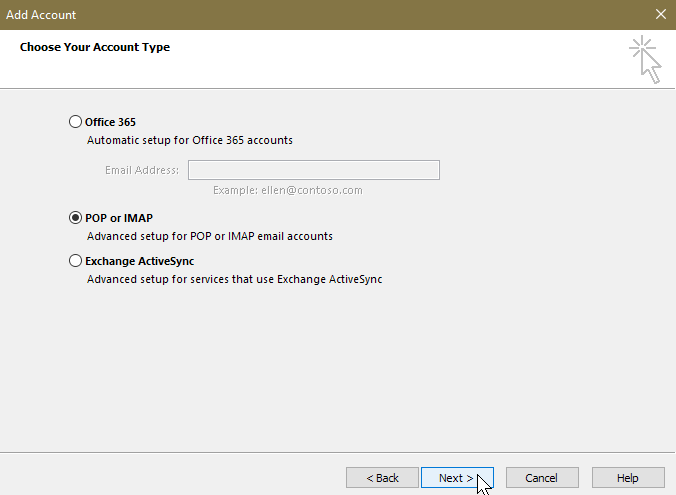Click the bold POP or IMAP label text
Screen dimensions: 676x495
coord(119,218)
